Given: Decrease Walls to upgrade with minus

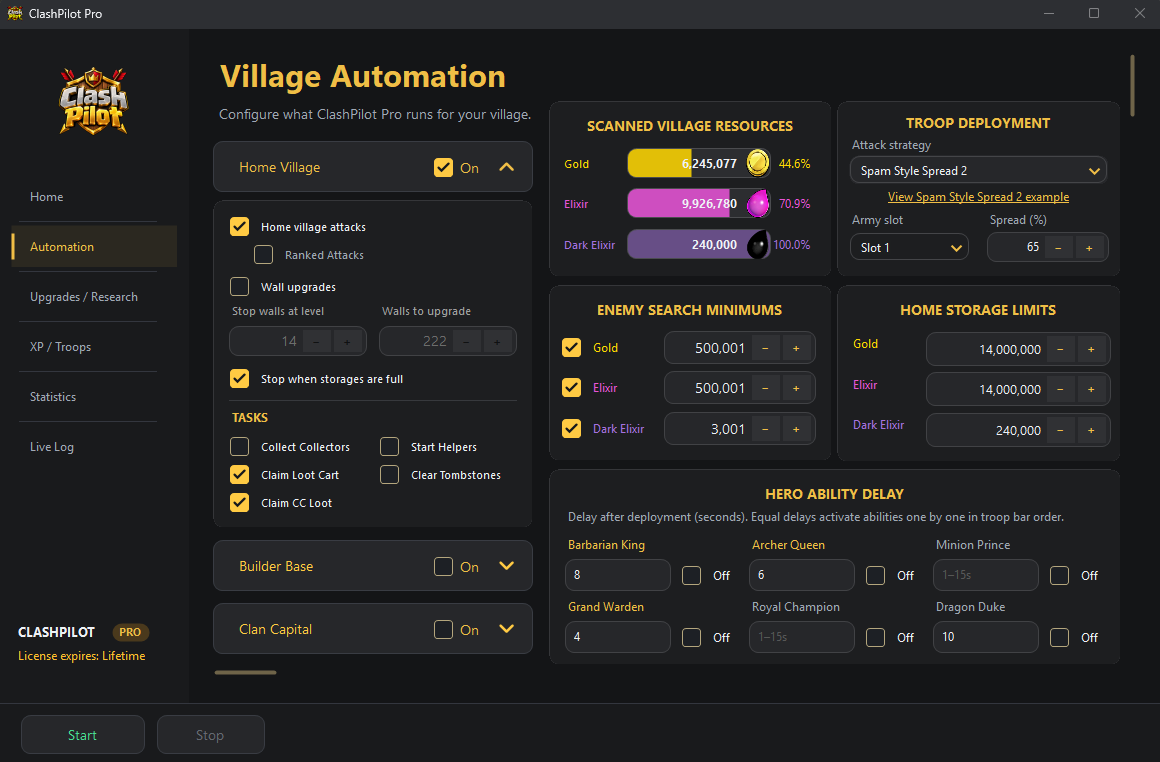Looking at the screenshot, I should coord(466,341).
